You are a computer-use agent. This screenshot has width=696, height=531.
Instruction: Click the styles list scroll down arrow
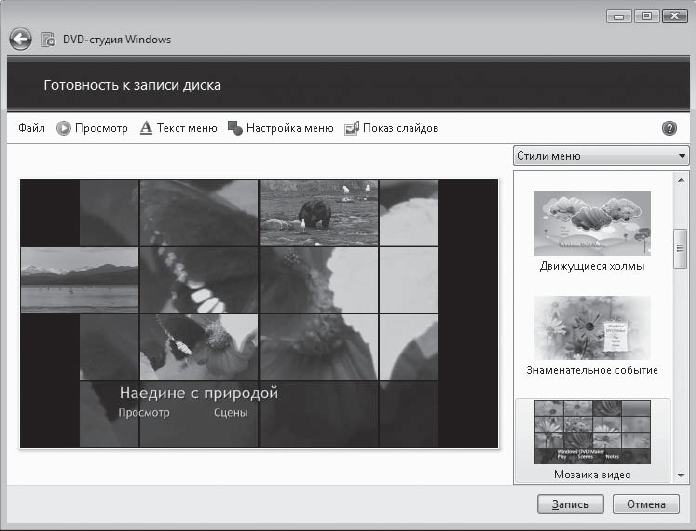click(x=680, y=476)
